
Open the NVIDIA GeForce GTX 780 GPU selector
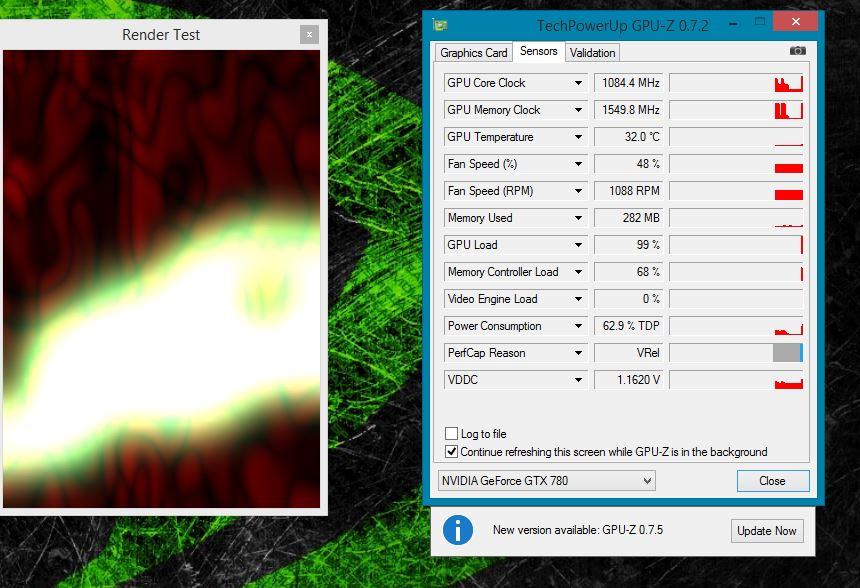coord(546,480)
